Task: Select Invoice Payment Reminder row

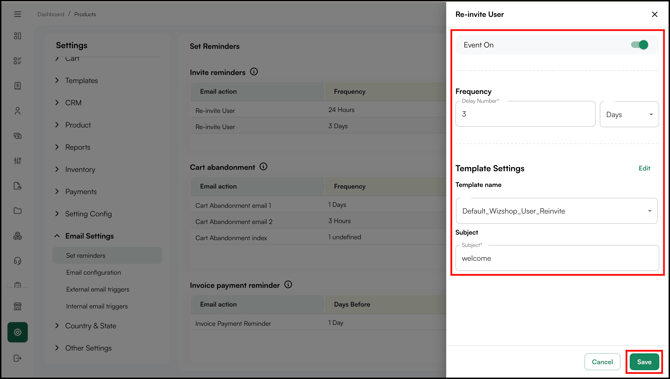Action: 318,323
